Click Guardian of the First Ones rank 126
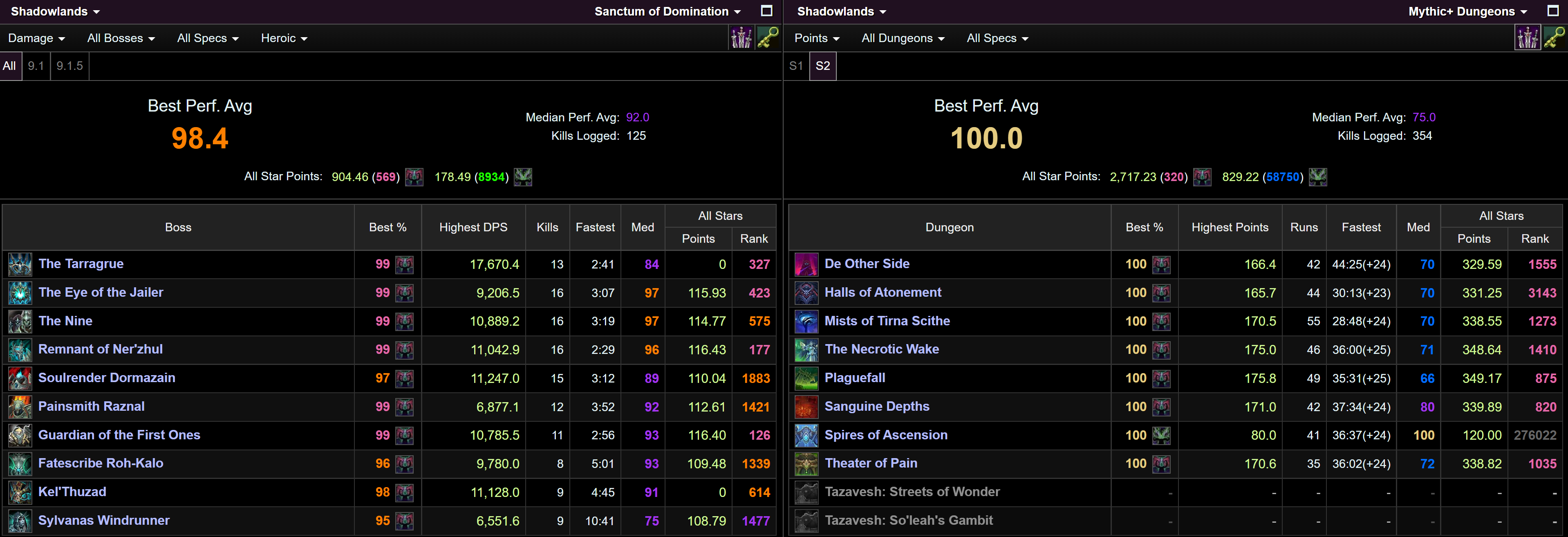The image size is (1568, 537). tap(759, 436)
